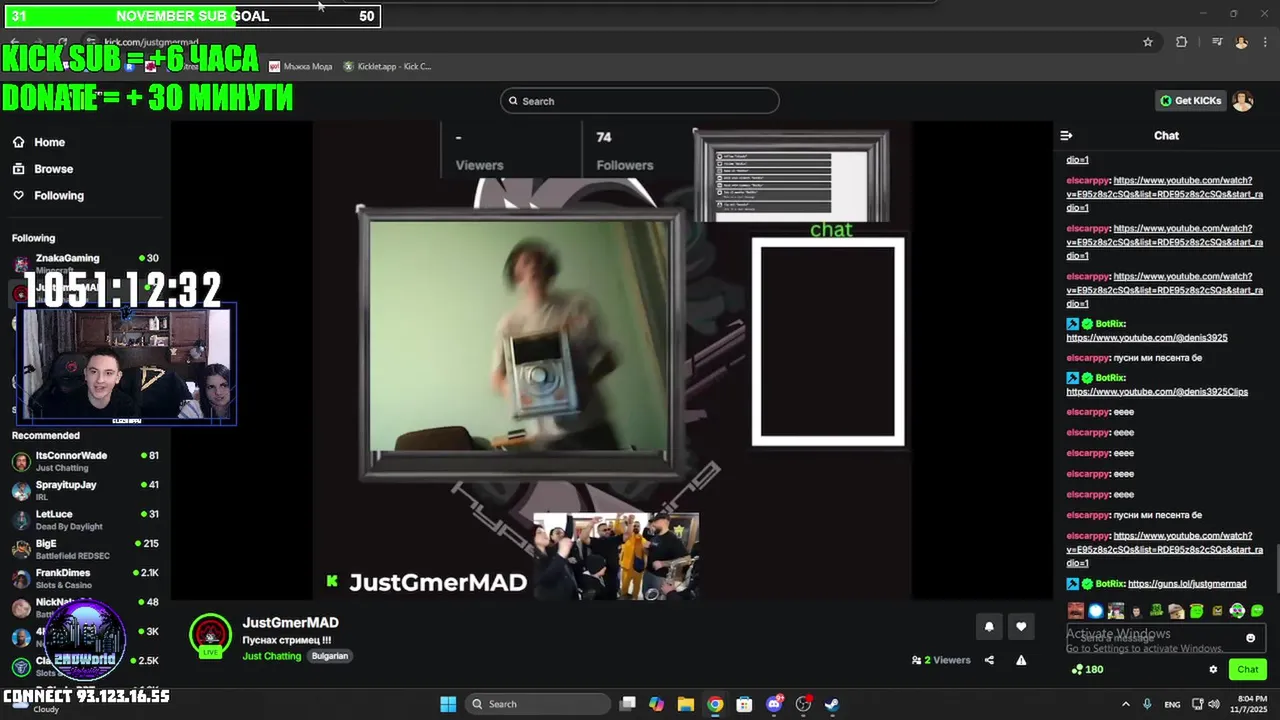This screenshot has height=720, width=1280.
Task: Click the chat panel scrollbar
Action: (x=1276, y=568)
